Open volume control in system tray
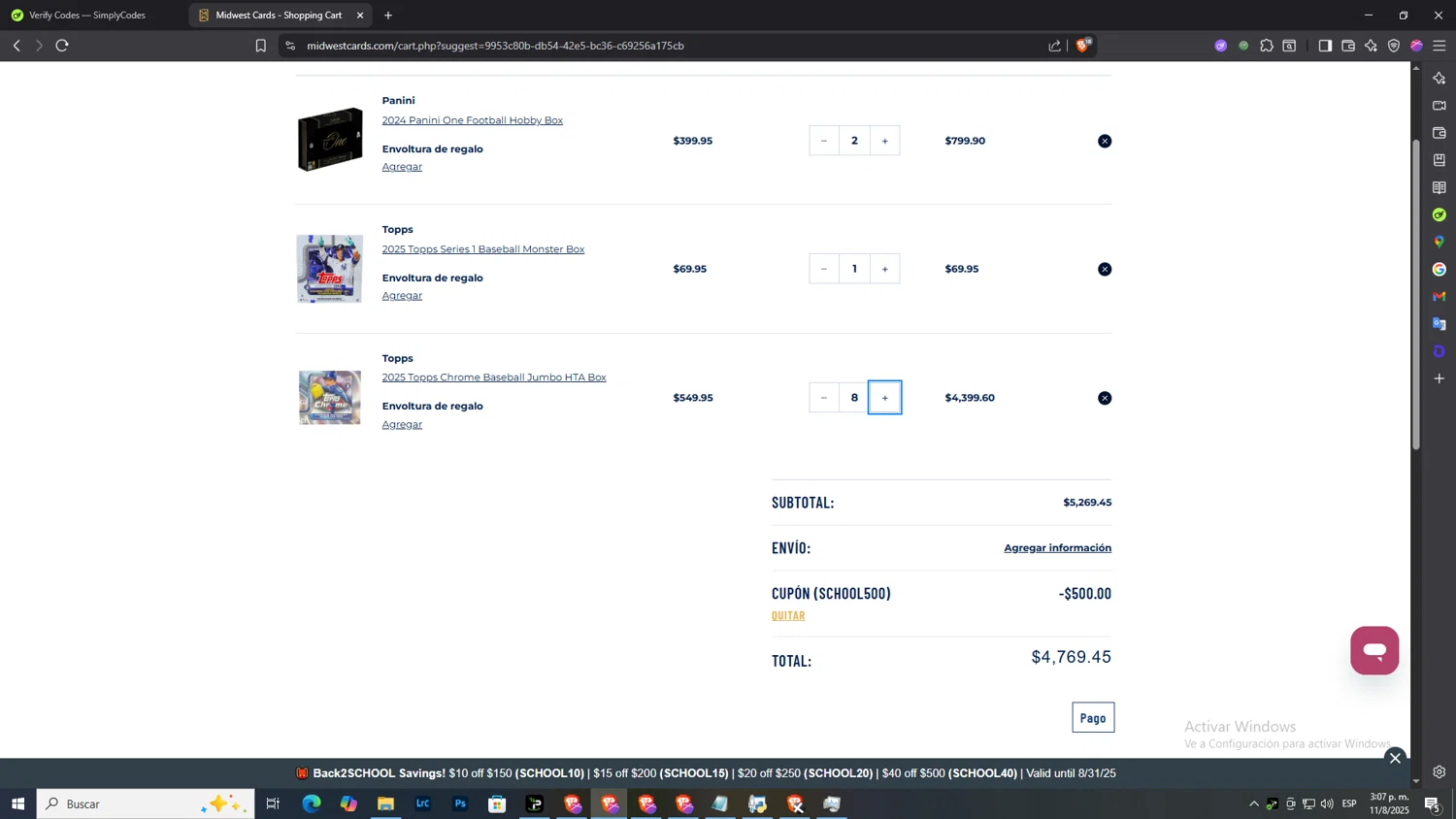 point(1327,803)
